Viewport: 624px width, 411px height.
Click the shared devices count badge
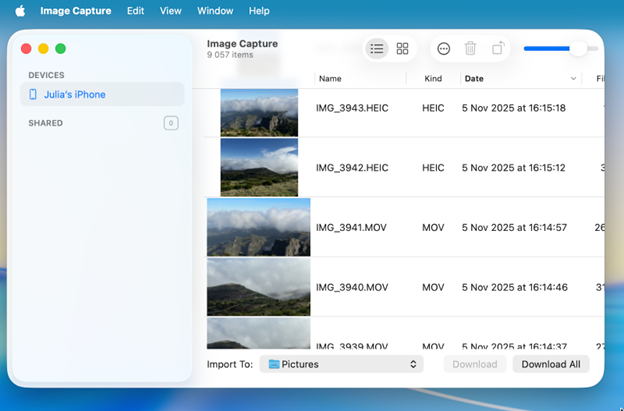pyautogui.click(x=171, y=123)
